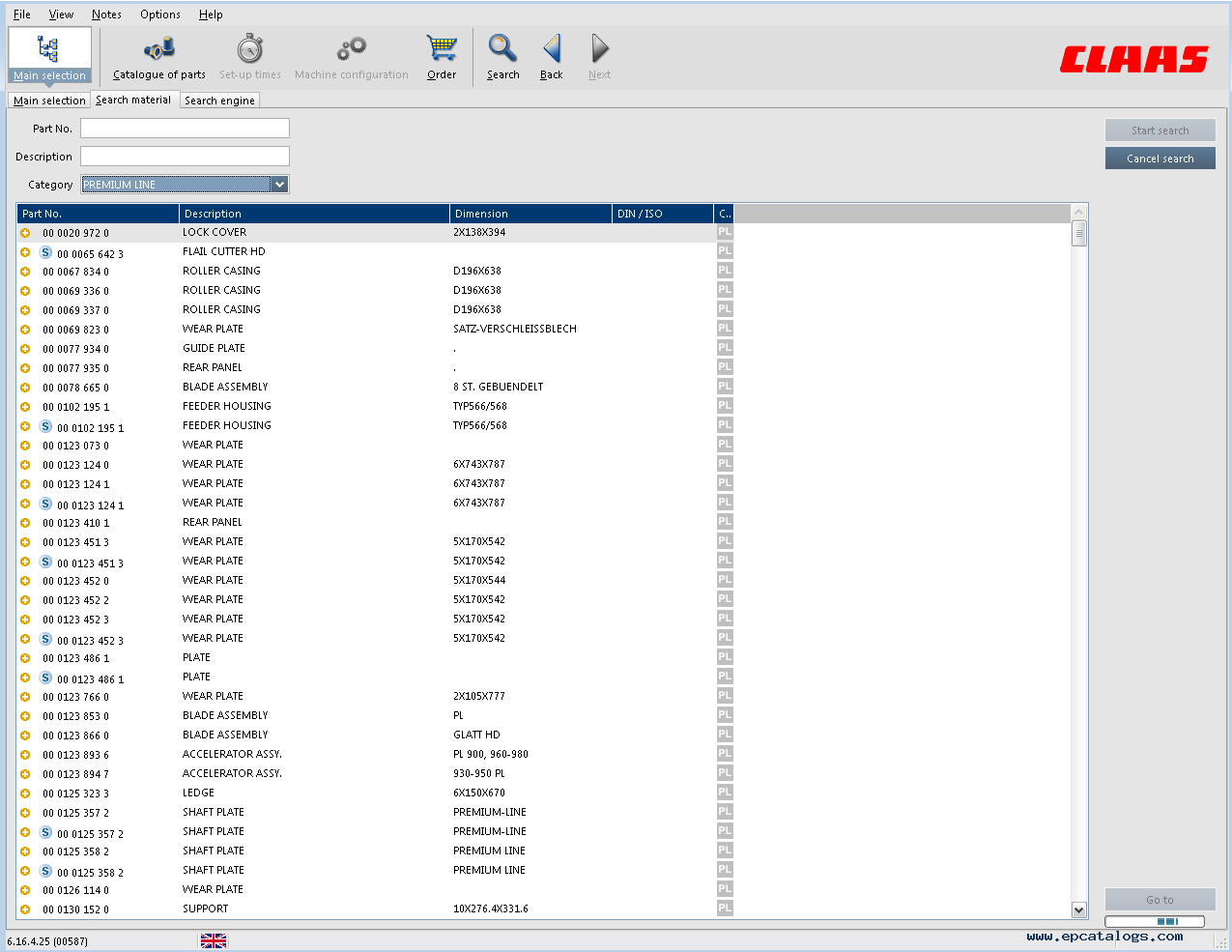Click the S icon beside 00 0123 486 1

[x=45, y=678]
